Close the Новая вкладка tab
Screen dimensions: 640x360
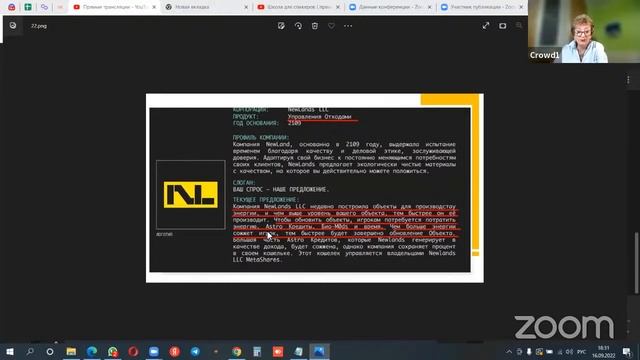[x=246, y=7]
